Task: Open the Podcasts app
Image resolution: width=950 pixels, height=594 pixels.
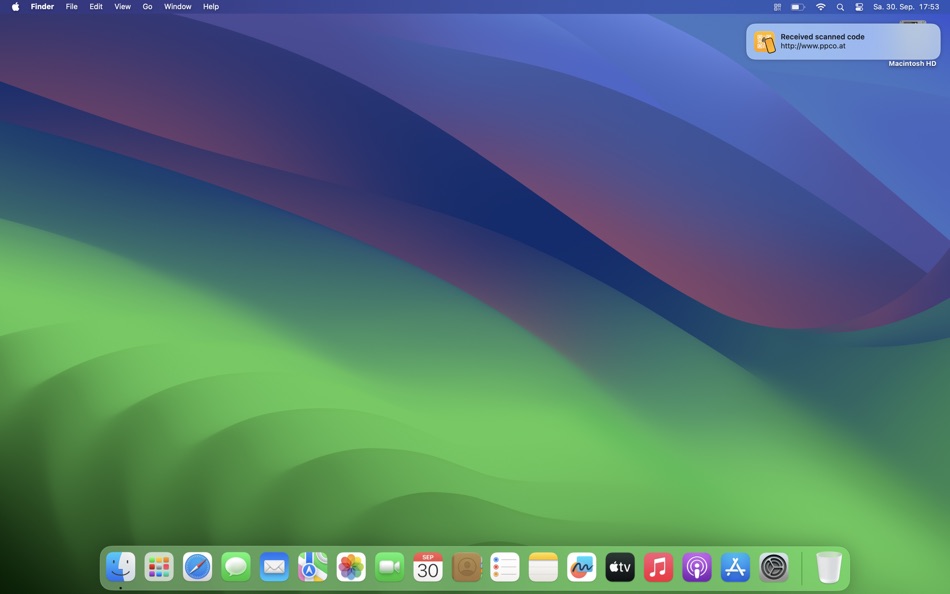Action: 697,567
